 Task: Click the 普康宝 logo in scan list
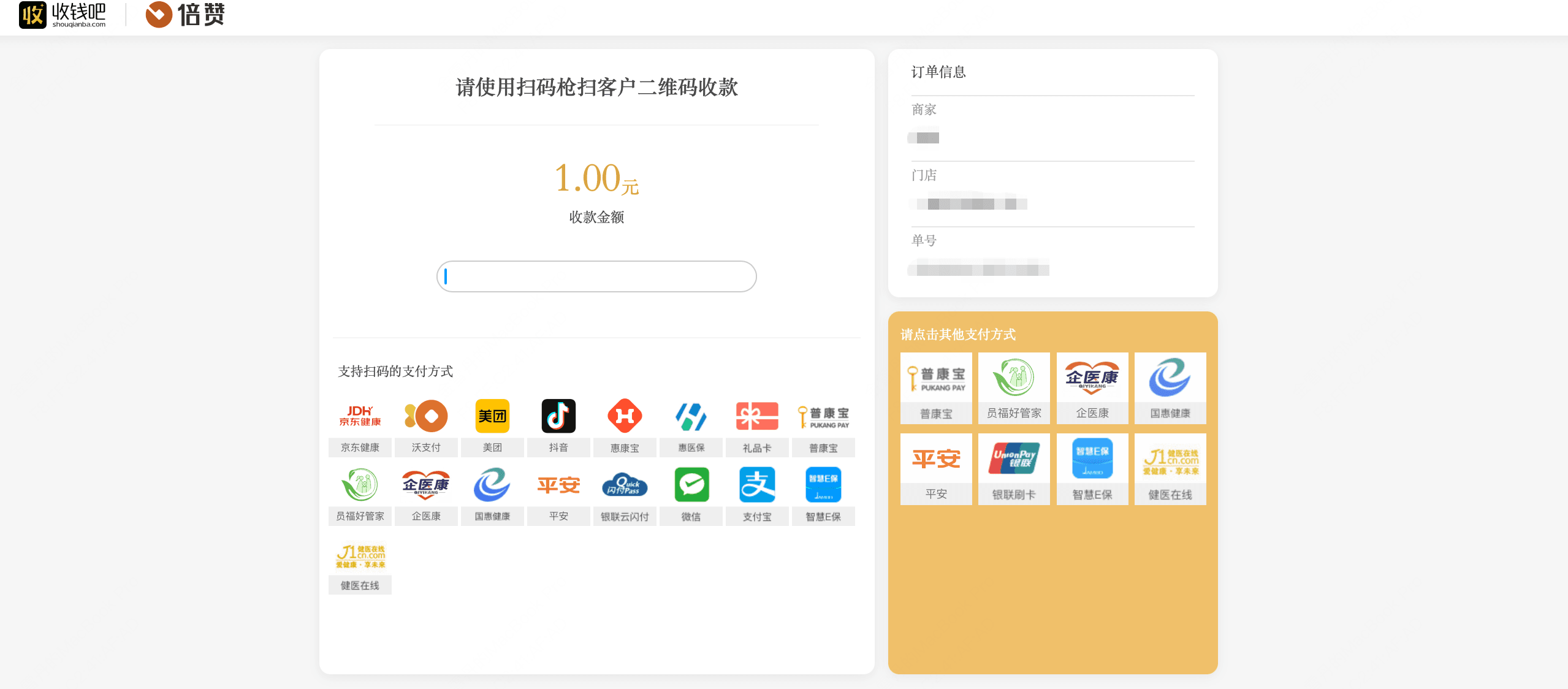point(823,417)
